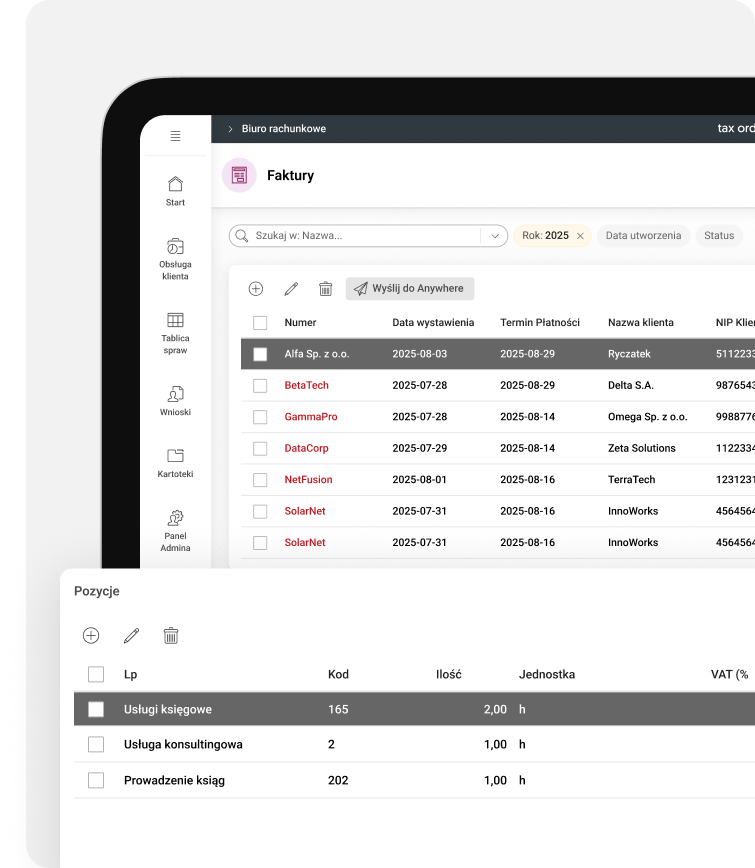This screenshot has height=868, width=755.
Task: Open Panel Admina settings
Action: click(175, 518)
